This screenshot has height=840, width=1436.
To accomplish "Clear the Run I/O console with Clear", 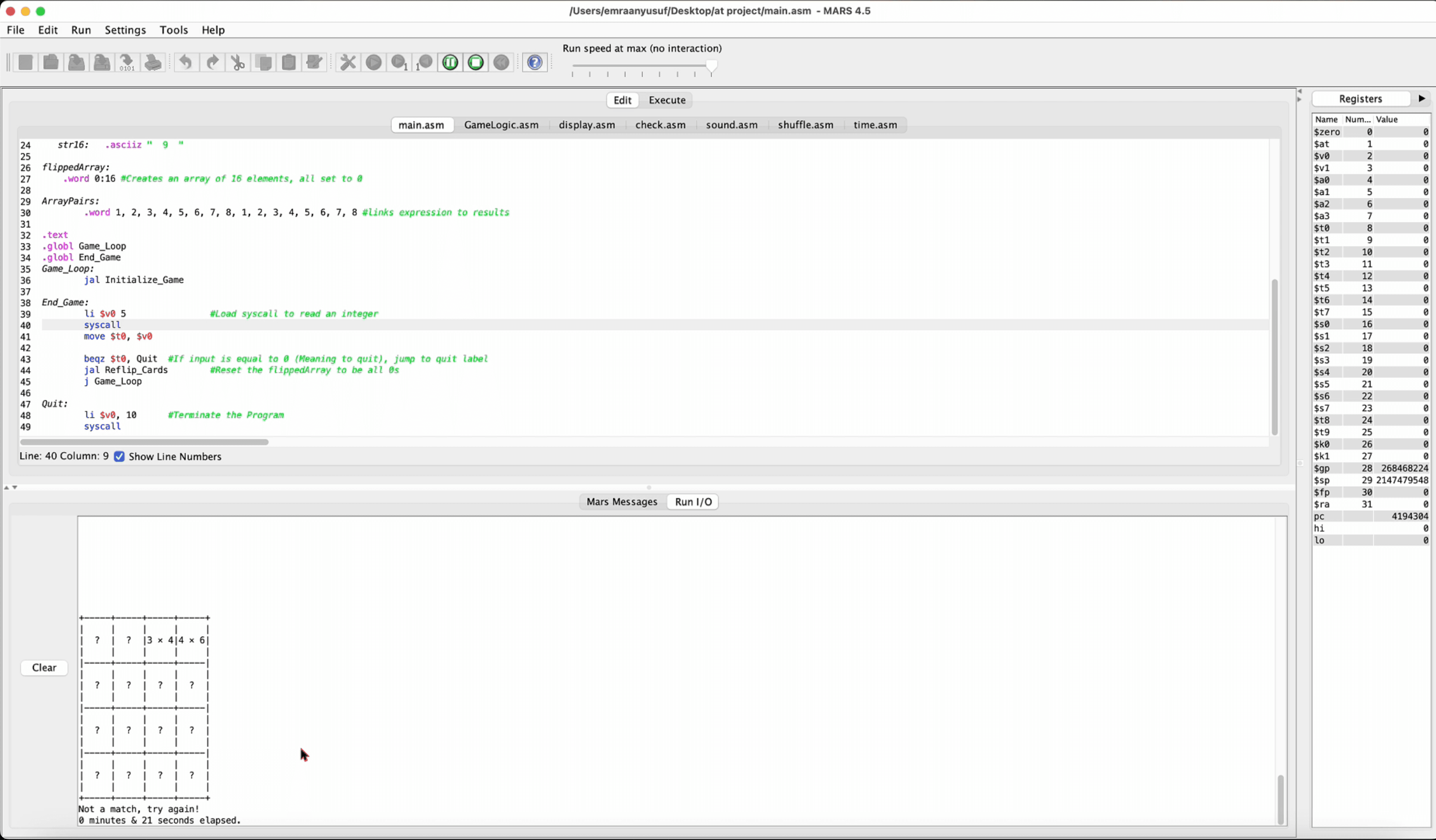I will pyautogui.click(x=44, y=667).
